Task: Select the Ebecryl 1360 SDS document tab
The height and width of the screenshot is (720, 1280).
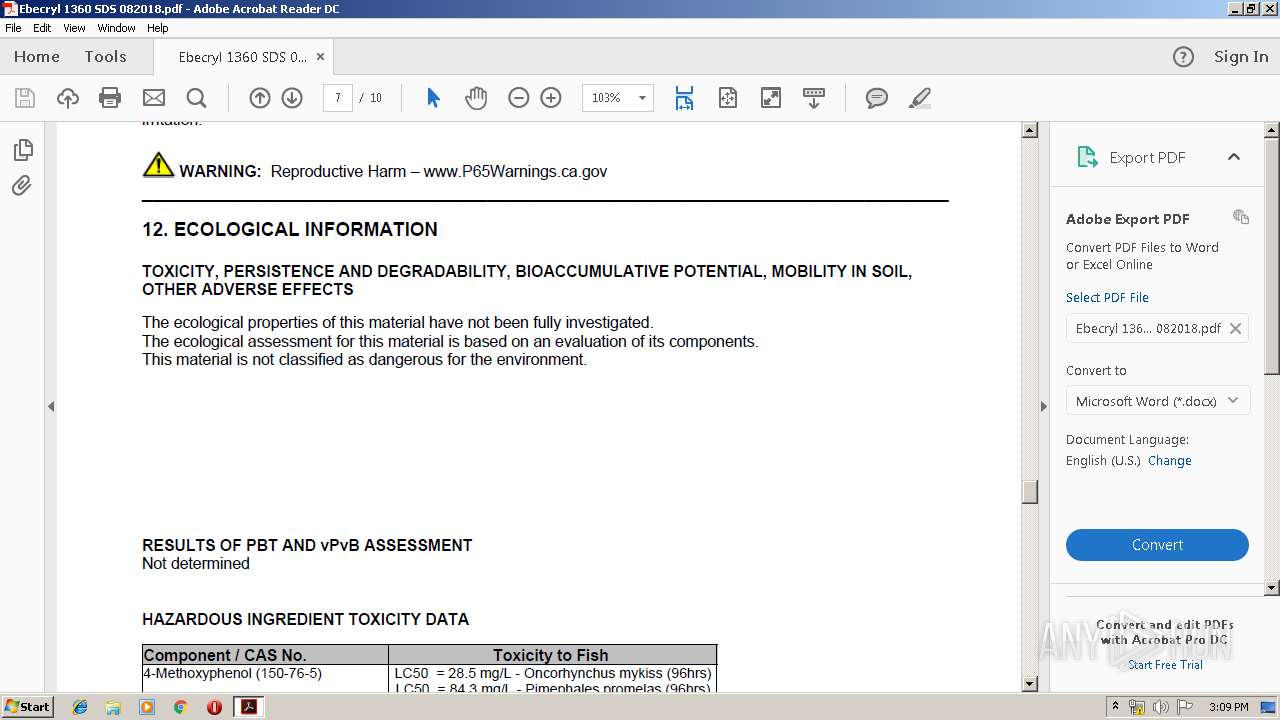Action: pyautogui.click(x=243, y=57)
